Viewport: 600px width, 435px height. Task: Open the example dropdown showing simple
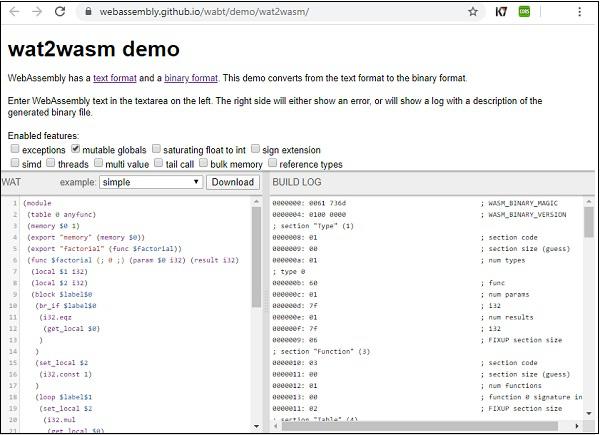tap(151, 182)
